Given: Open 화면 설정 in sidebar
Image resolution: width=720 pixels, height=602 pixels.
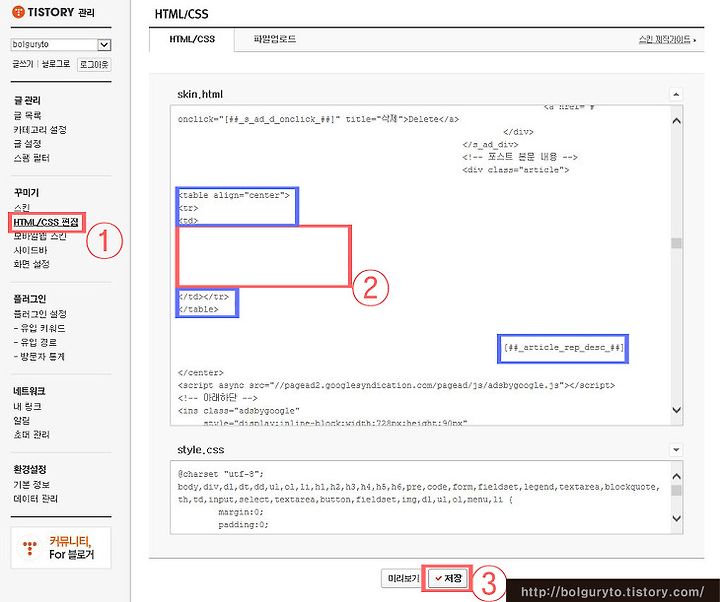Looking at the screenshot, I should 31,264.
